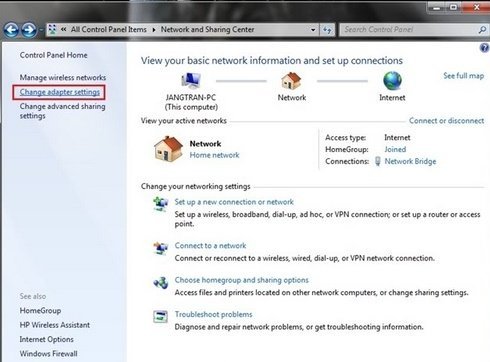Click the search magnifier icon
The width and height of the screenshot is (490, 362).
[x=482, y=30]
